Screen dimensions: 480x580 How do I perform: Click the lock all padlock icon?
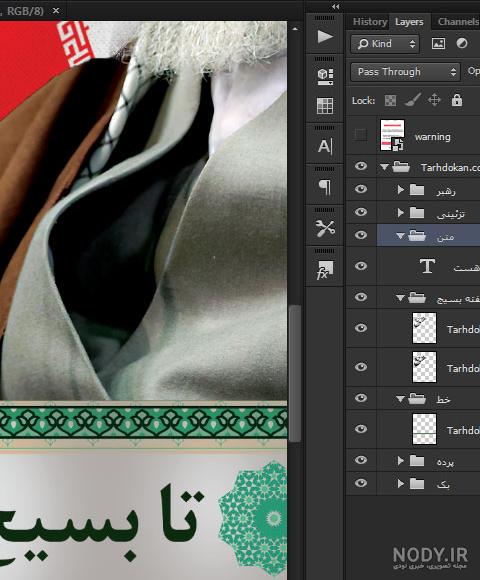click(457, 100)
